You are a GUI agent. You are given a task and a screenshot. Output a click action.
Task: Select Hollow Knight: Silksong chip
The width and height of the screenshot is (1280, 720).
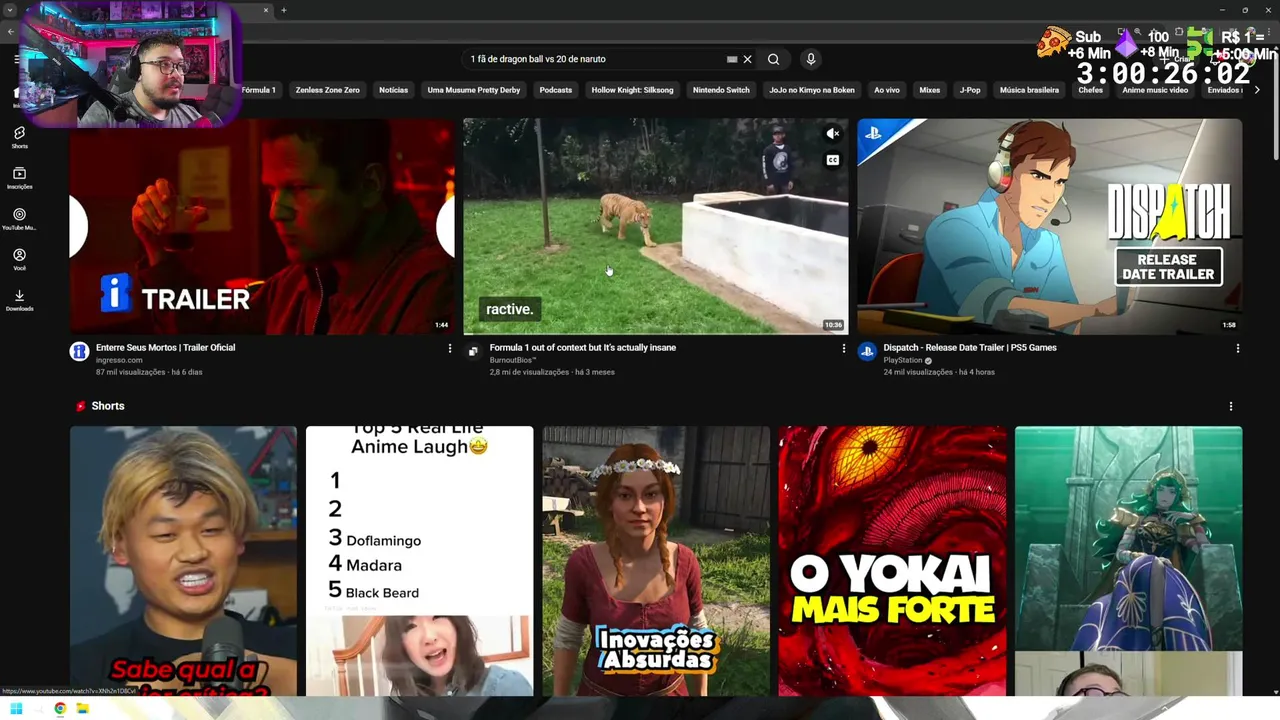(632, 90)
